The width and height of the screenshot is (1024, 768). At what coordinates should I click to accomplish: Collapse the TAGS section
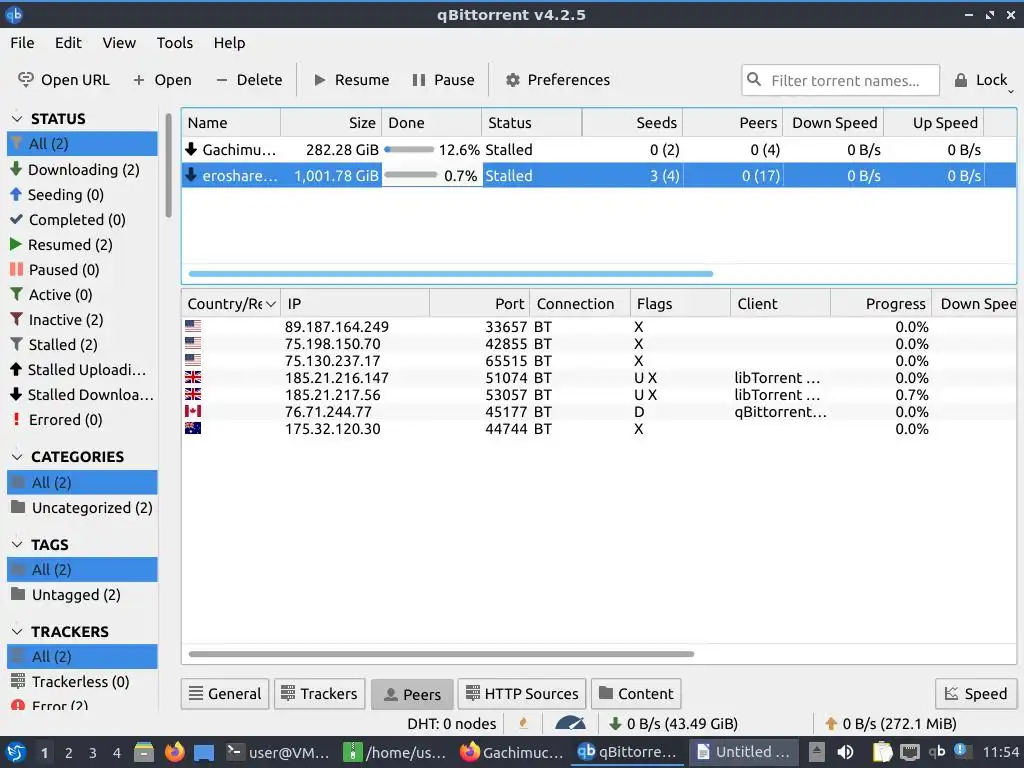18,543
